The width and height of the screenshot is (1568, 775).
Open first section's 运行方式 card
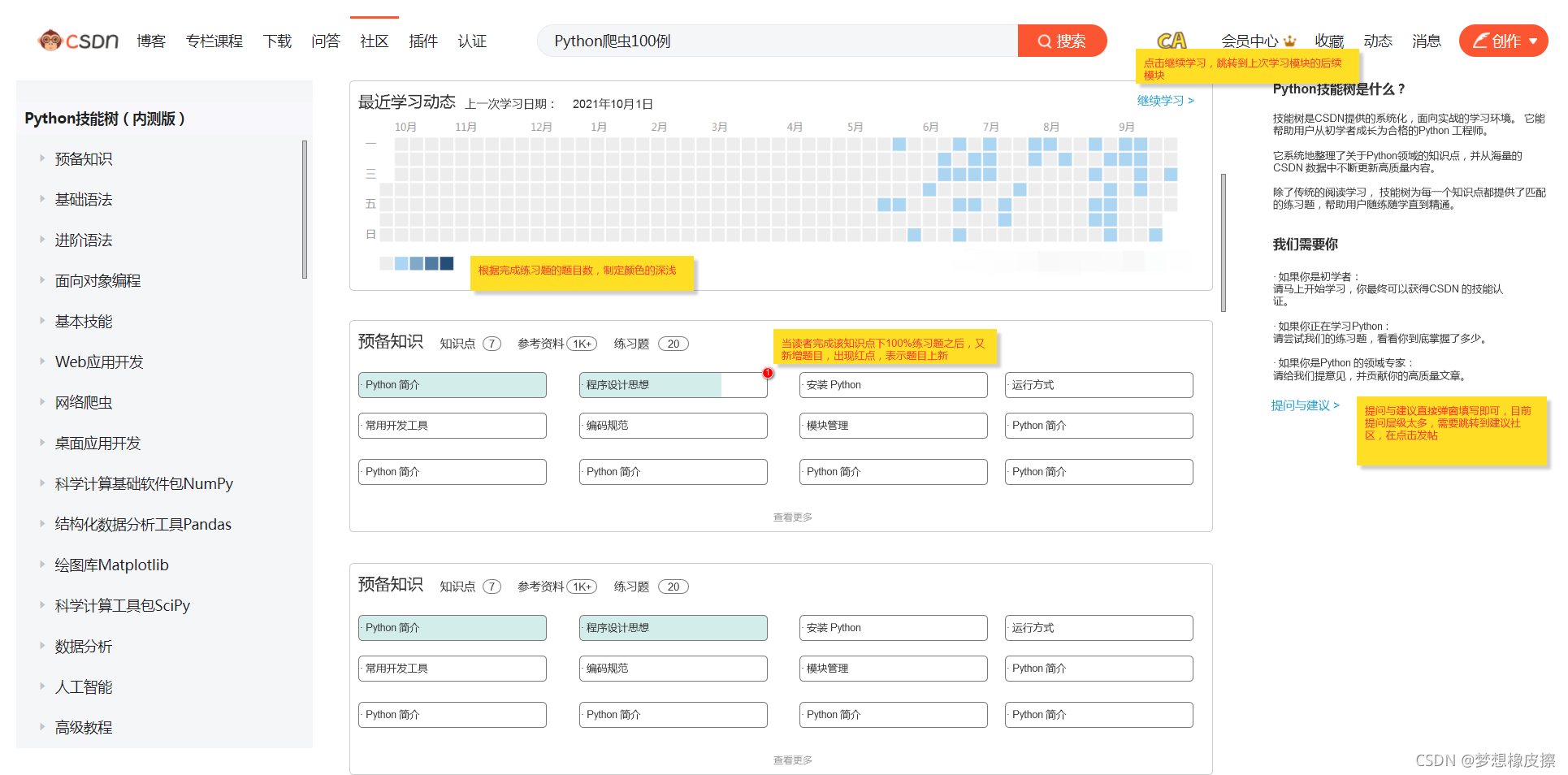point(1099,385)
